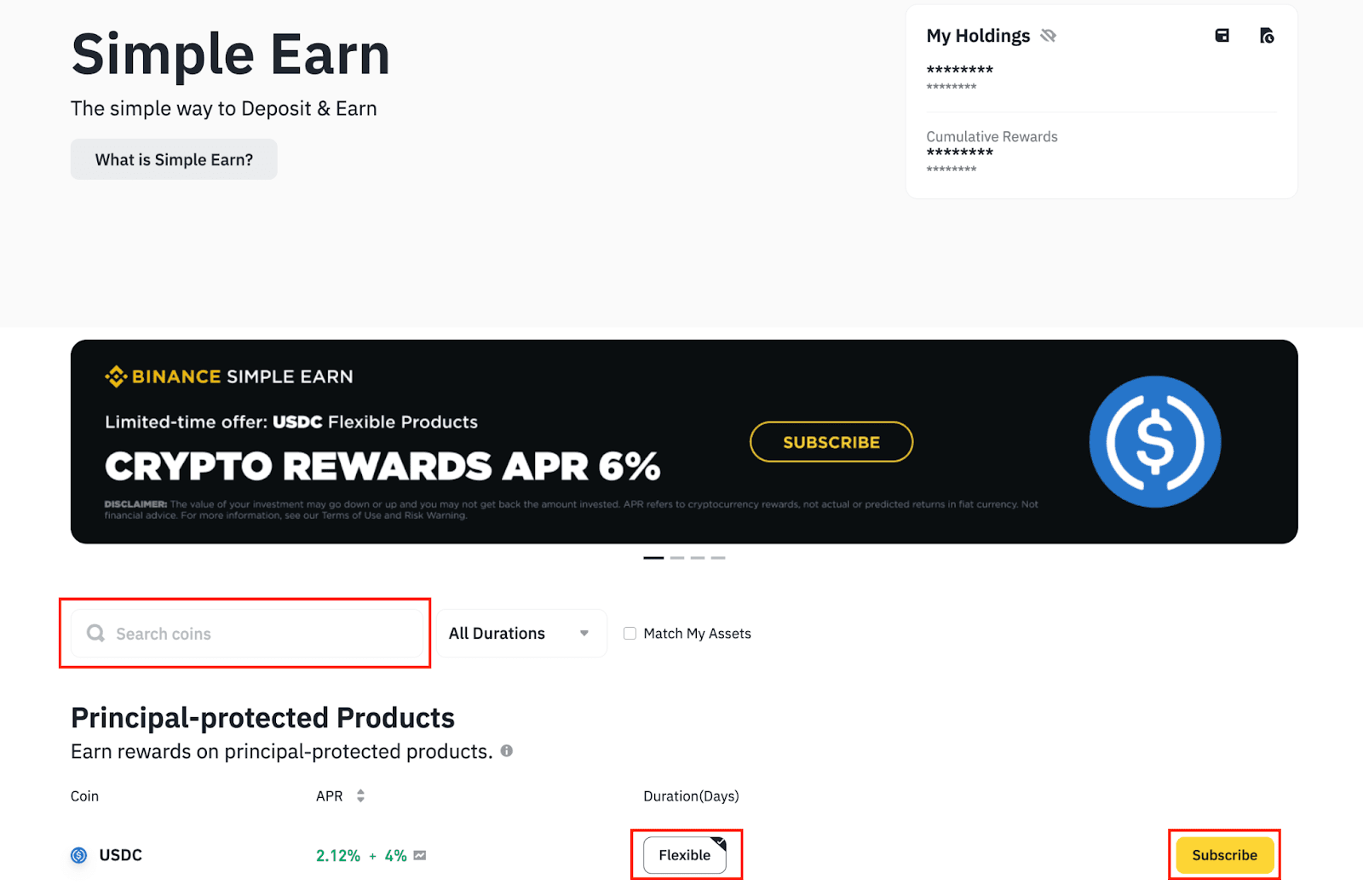Viewport: 1363px width, 896px height.
Task: Click the info icon beside principal-protected description
Action: (x=507, y=751)
